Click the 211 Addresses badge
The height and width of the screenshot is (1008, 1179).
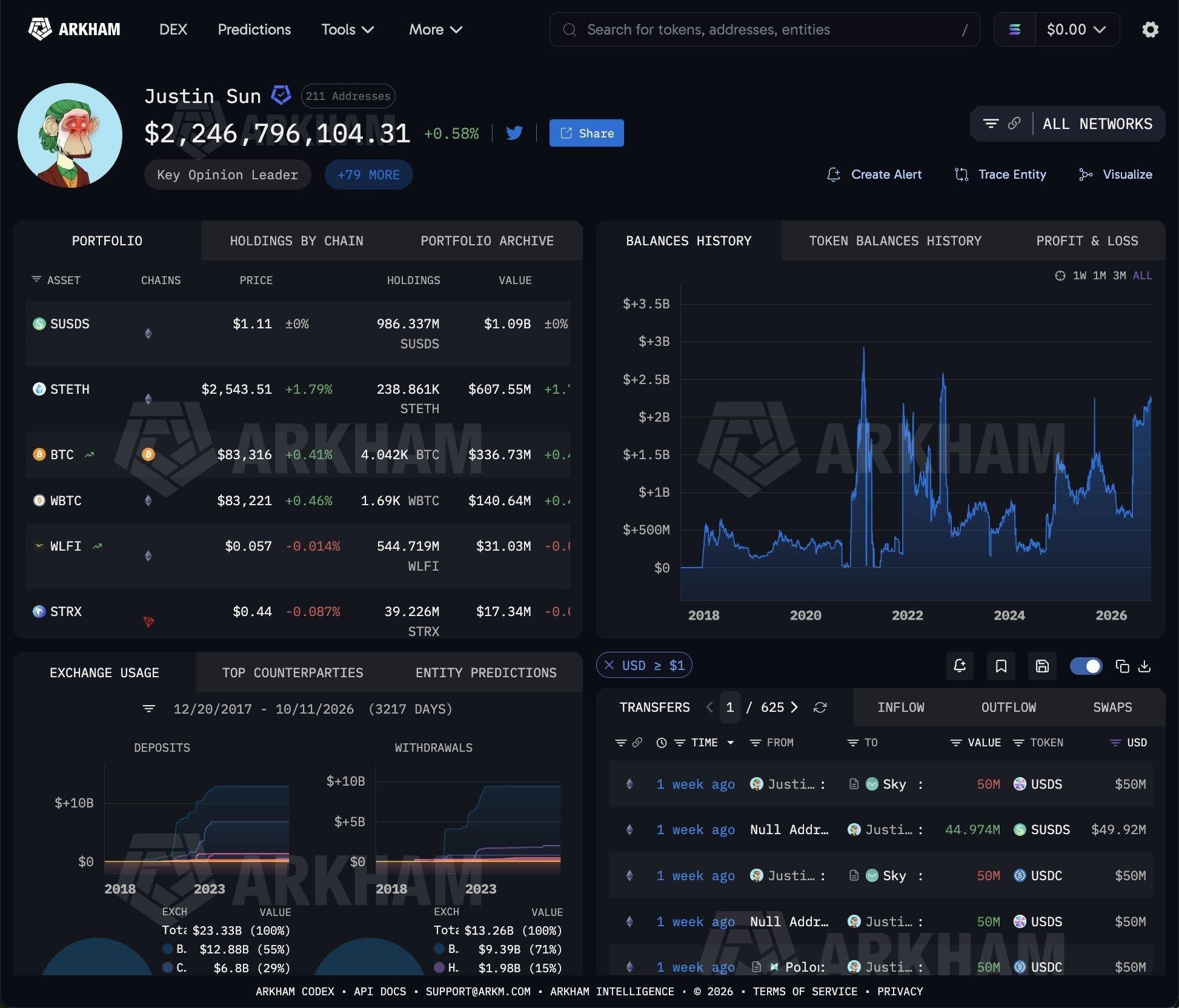click(x=348, y=96)
